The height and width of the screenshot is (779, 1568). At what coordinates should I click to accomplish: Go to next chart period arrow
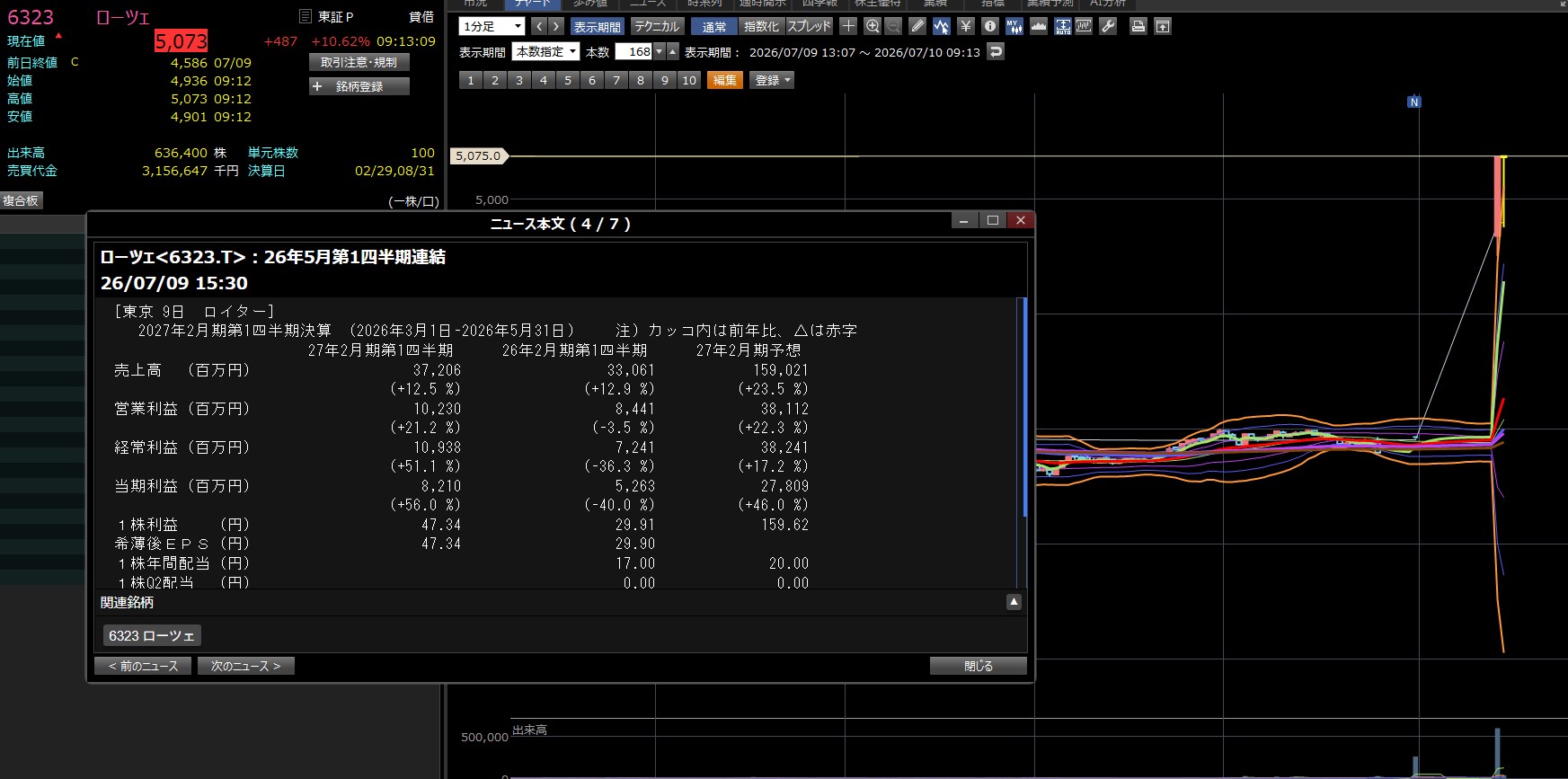(x=556, y=26)
